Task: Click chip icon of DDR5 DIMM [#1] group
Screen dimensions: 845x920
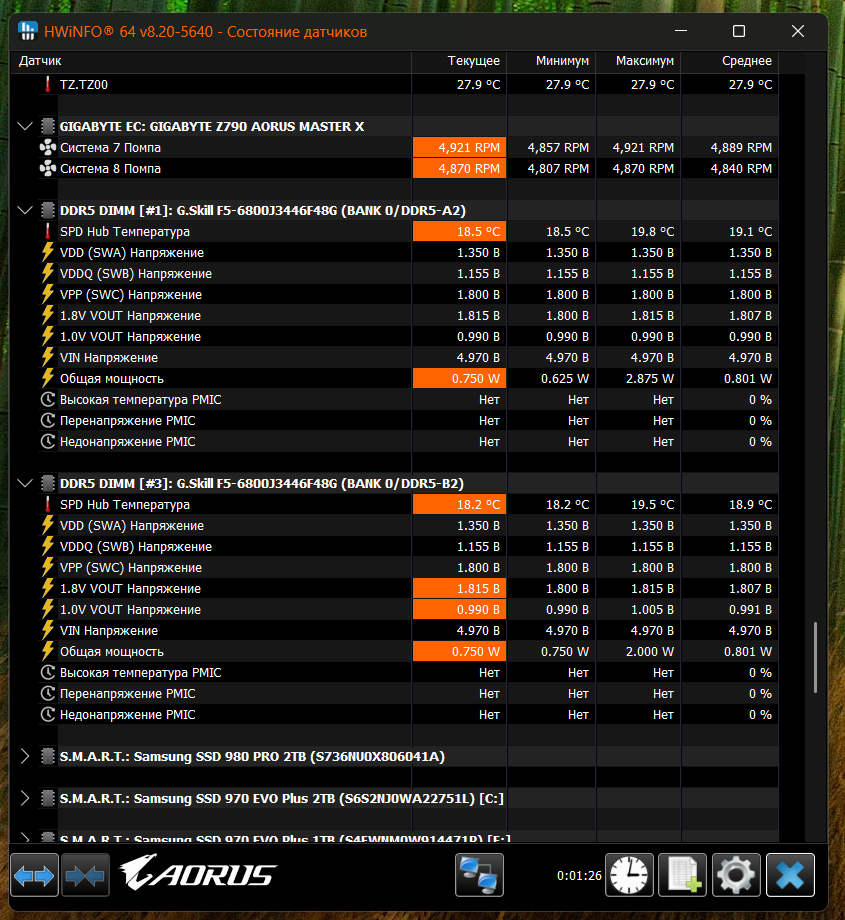Action: click(x=48, y=210)
